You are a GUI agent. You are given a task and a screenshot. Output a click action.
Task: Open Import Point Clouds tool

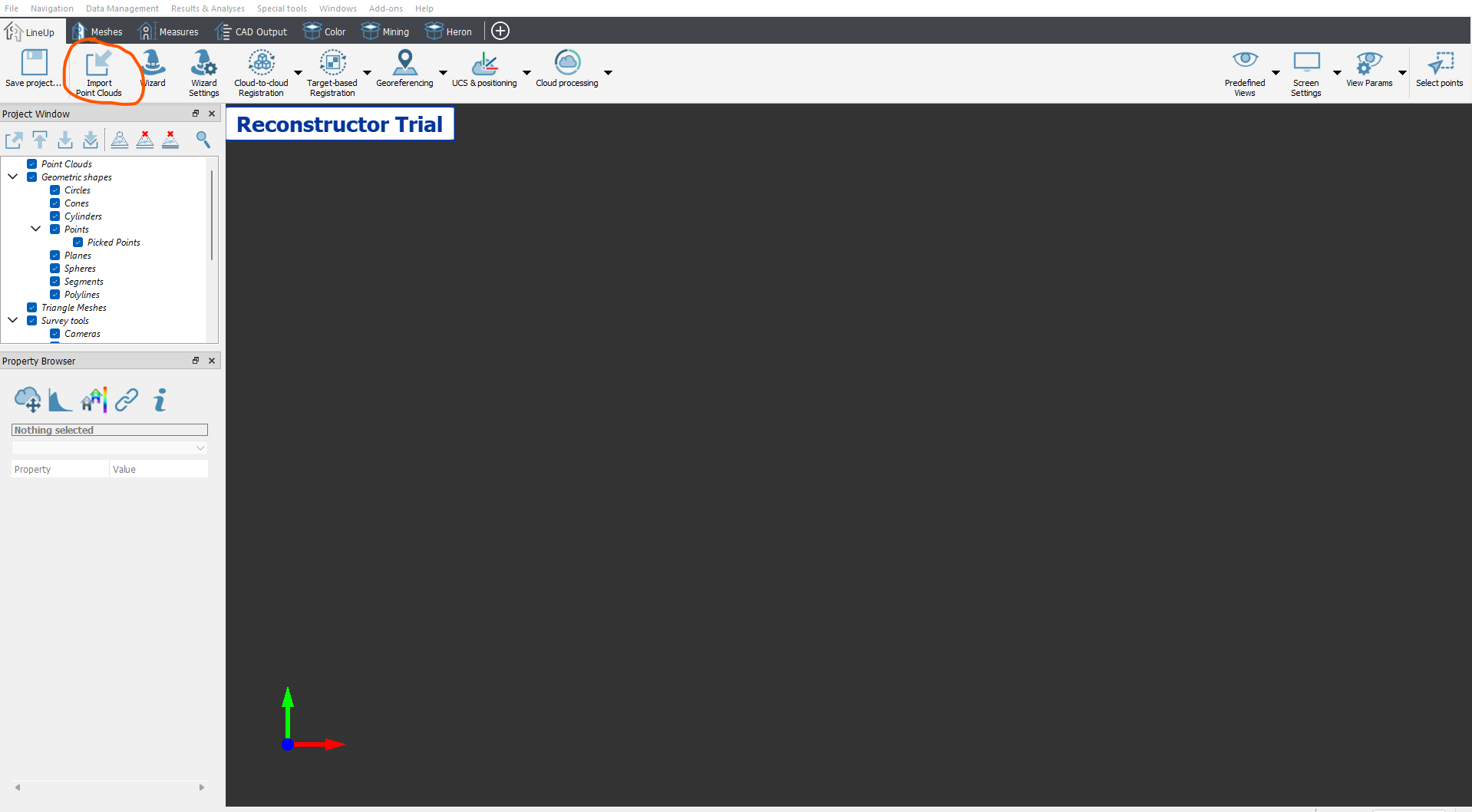99,73
